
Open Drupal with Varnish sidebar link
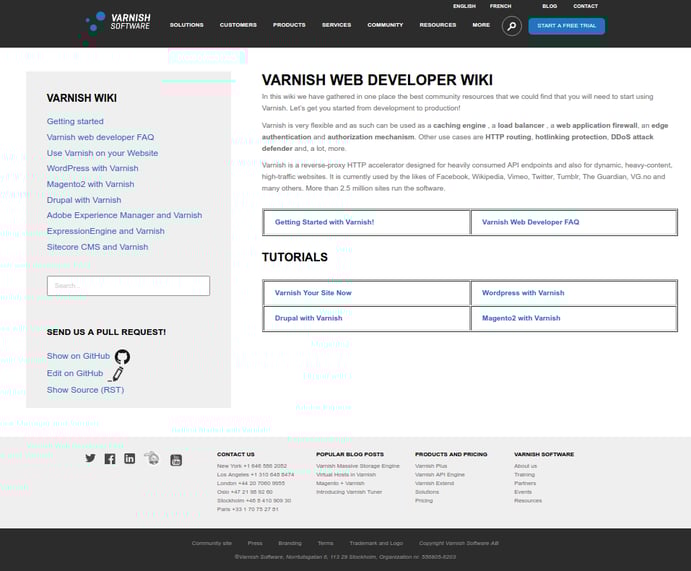[x=84, y=200]
